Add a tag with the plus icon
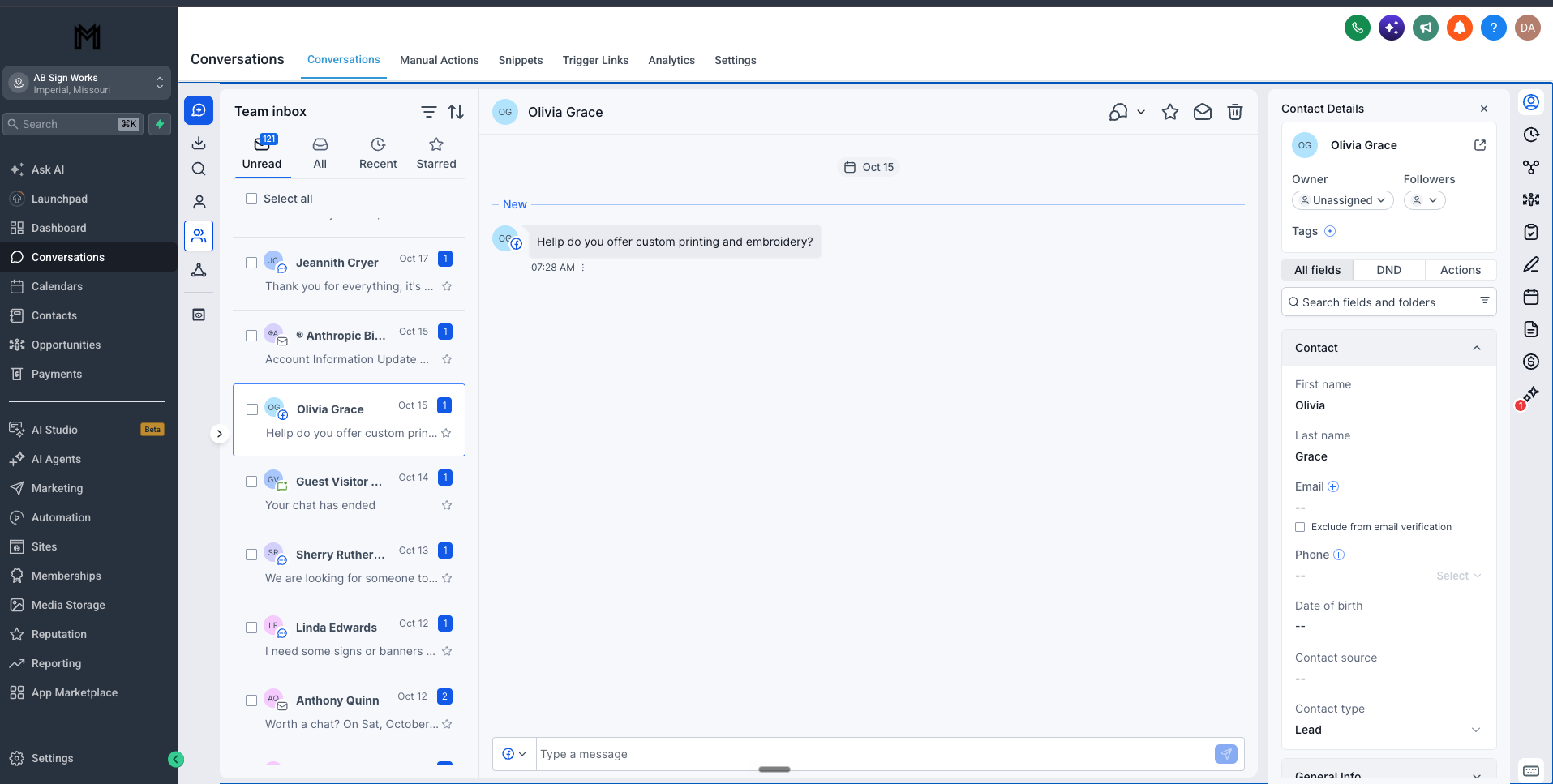1553x784 pixels. (x=1330, y=231)
